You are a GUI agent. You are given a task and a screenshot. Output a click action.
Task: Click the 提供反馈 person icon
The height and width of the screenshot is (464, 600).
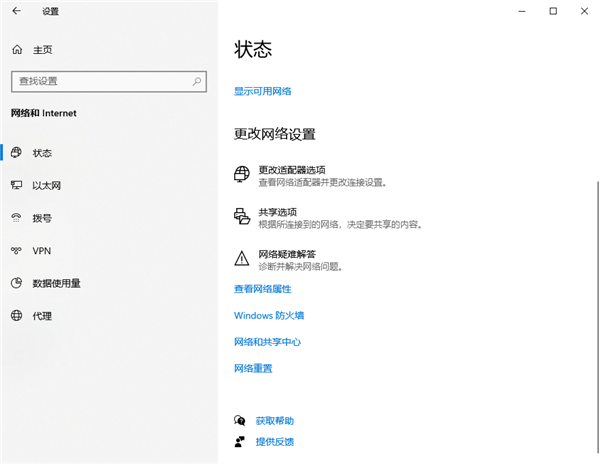tap(240, 441)
